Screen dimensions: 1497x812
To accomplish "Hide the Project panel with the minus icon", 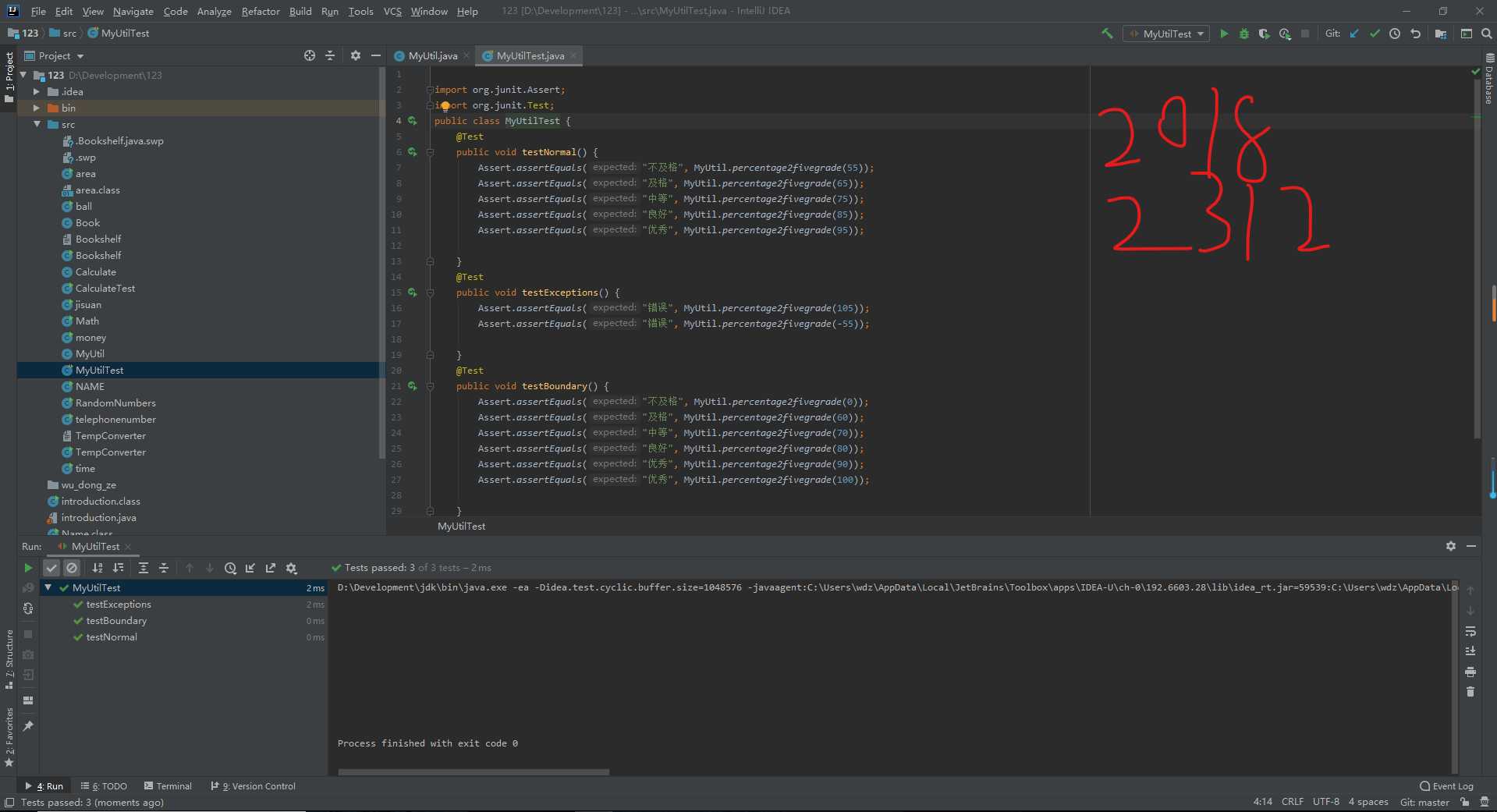I will 376,55.
